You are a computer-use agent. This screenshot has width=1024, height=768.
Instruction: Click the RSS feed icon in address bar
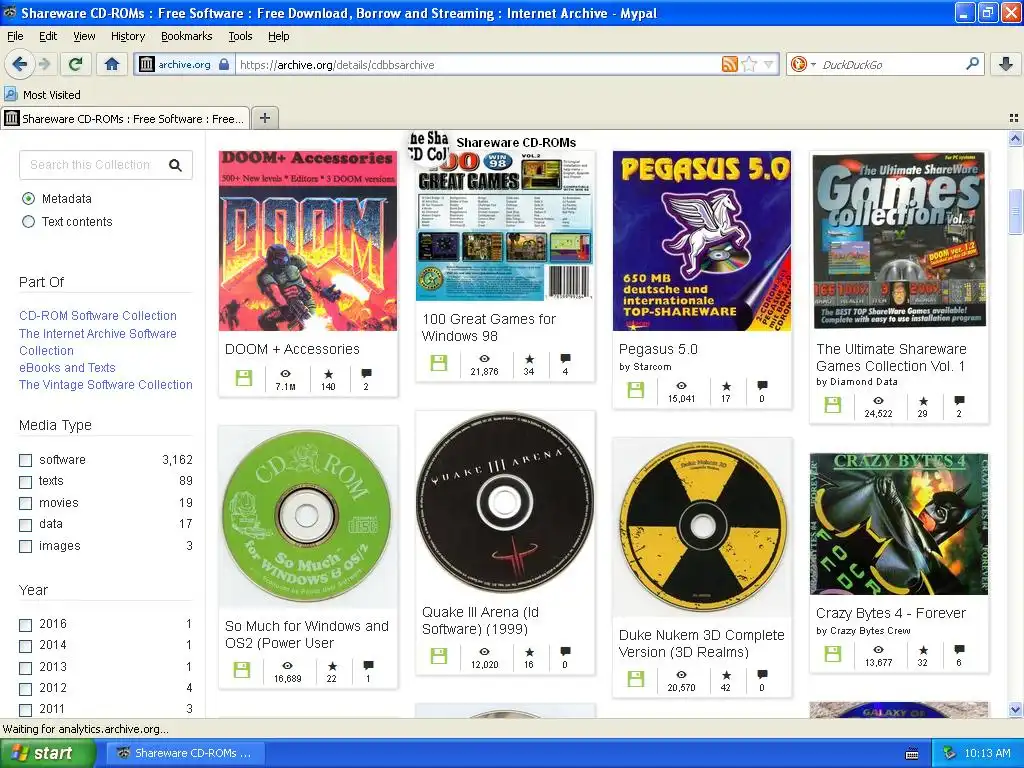point(729,64)
